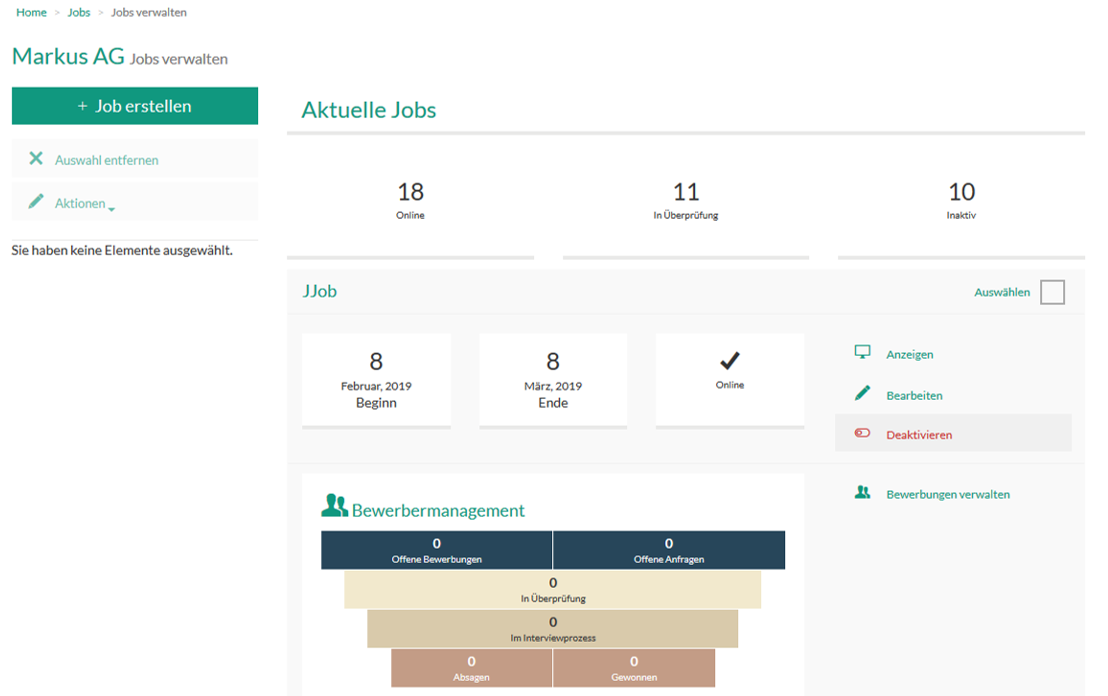Click the Im Interviewprozess funnel stage
Image resolution: width=1108 pixels, height=696 pixels.
pyautogui.click(x=553, y=629)
